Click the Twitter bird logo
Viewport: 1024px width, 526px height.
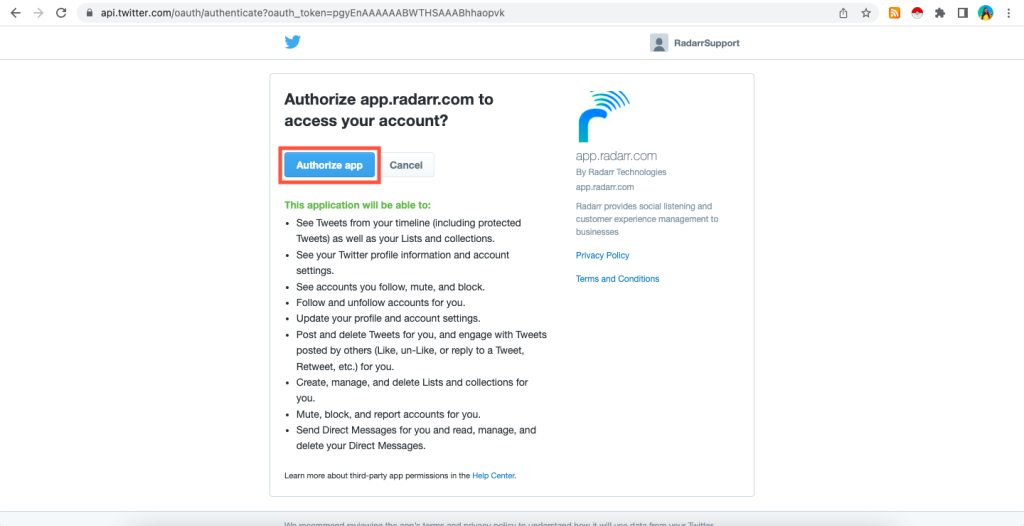pyautogui.click(x=293, y=42)
